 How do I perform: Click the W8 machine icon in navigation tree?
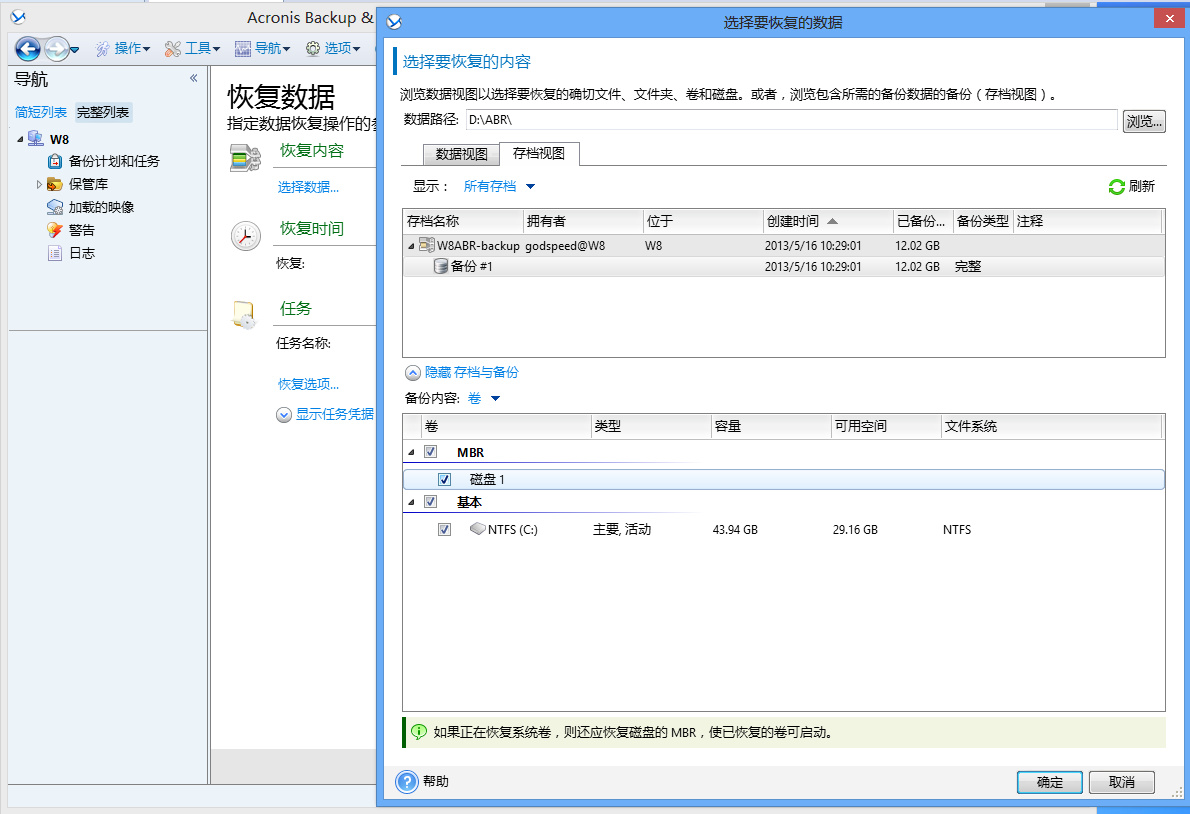[x=36, y=138]
